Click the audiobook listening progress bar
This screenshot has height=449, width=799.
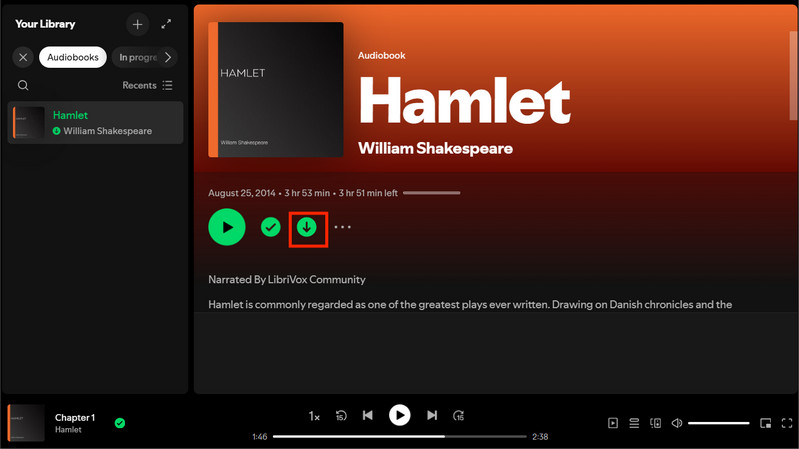pos(432,193)
